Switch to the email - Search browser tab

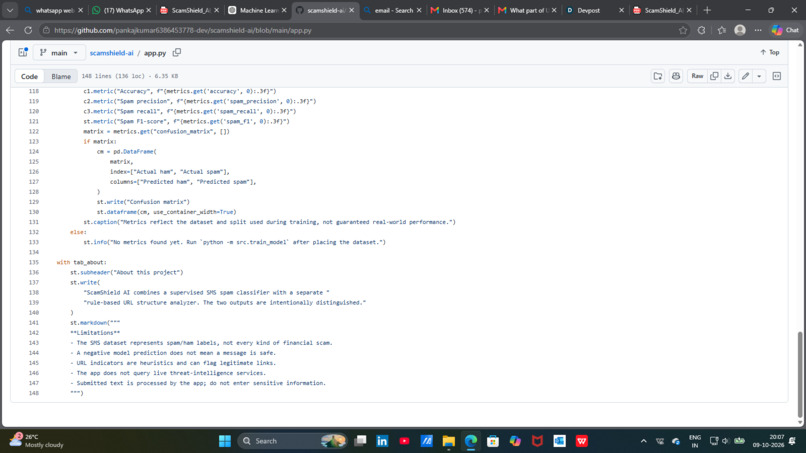pos(392,10)
